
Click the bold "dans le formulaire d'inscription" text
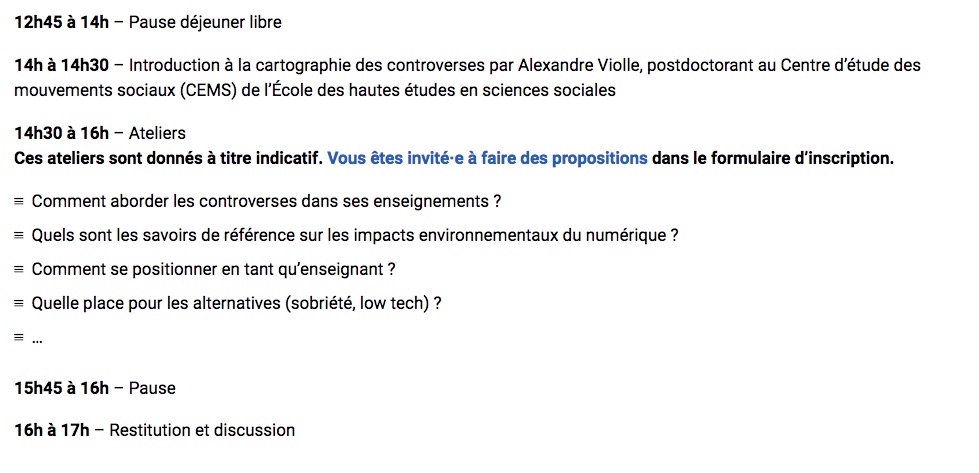click(773, 158)
